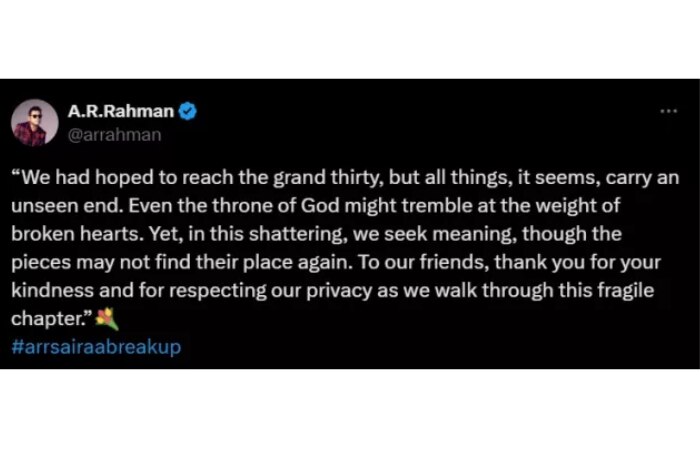The width and height of the screenshot is (700, 472).
Task: Click the phrase "we seek meaning"
Action: [x=435, y=234]
